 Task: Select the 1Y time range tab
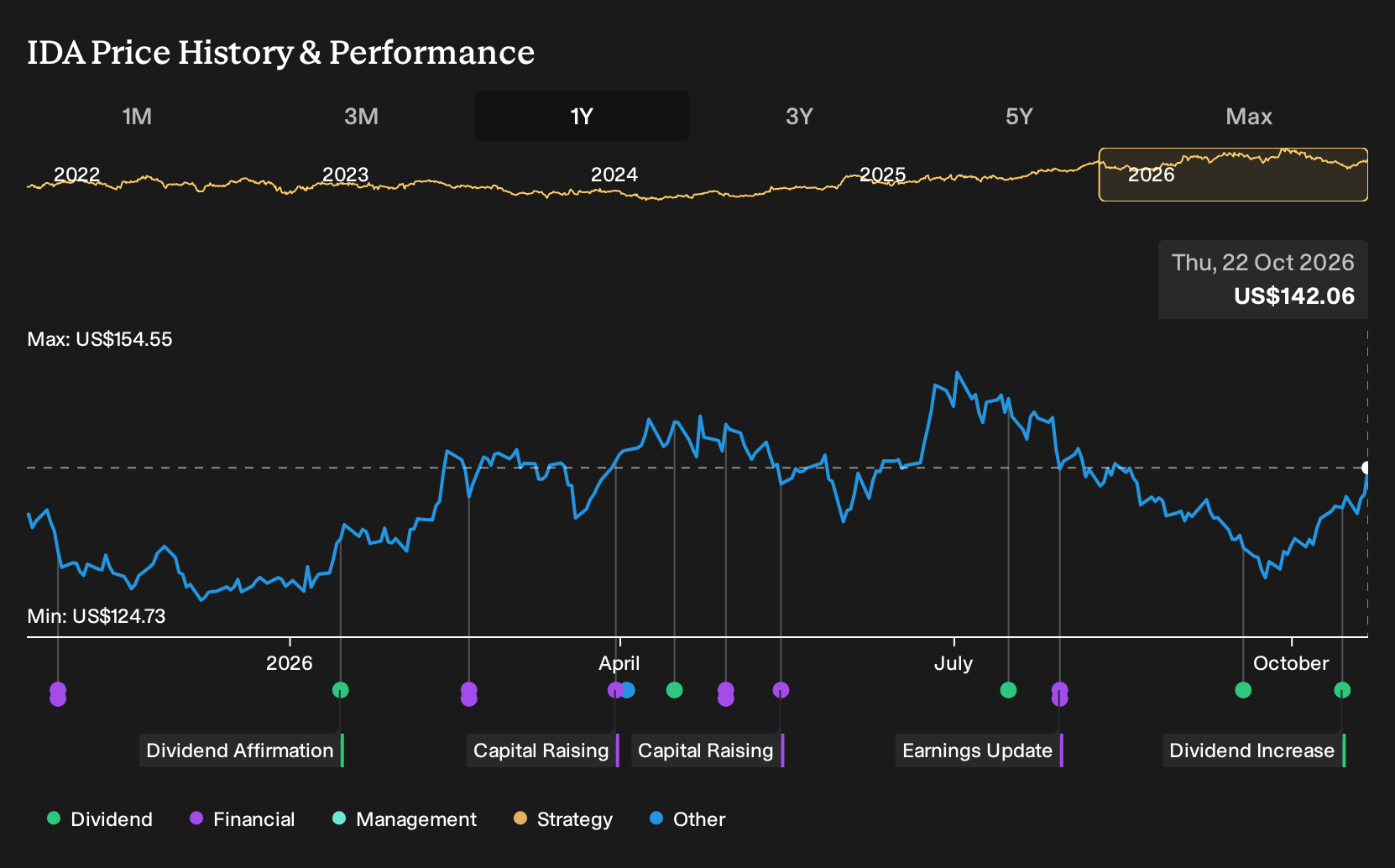[583, 116]
